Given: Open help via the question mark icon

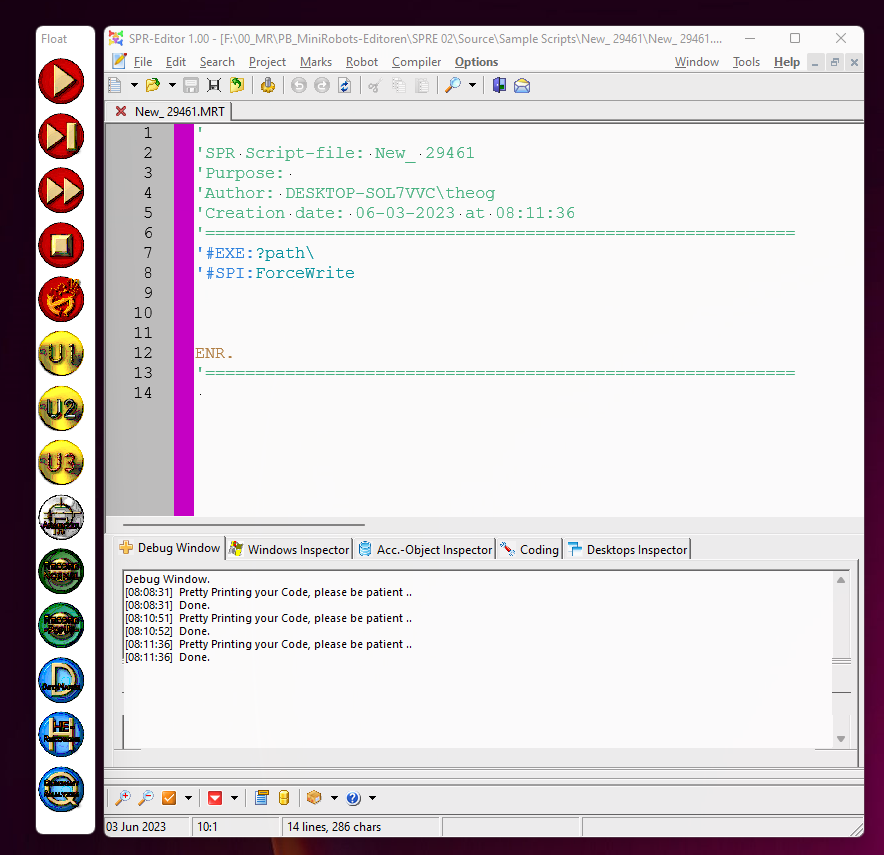Looking at the screenshot, I should [351, 798].
